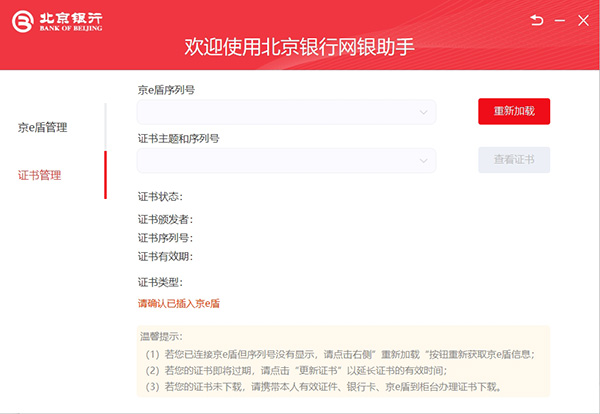Click the back arrow icon in title bar
600x414 pixels.
click(536, 20)
